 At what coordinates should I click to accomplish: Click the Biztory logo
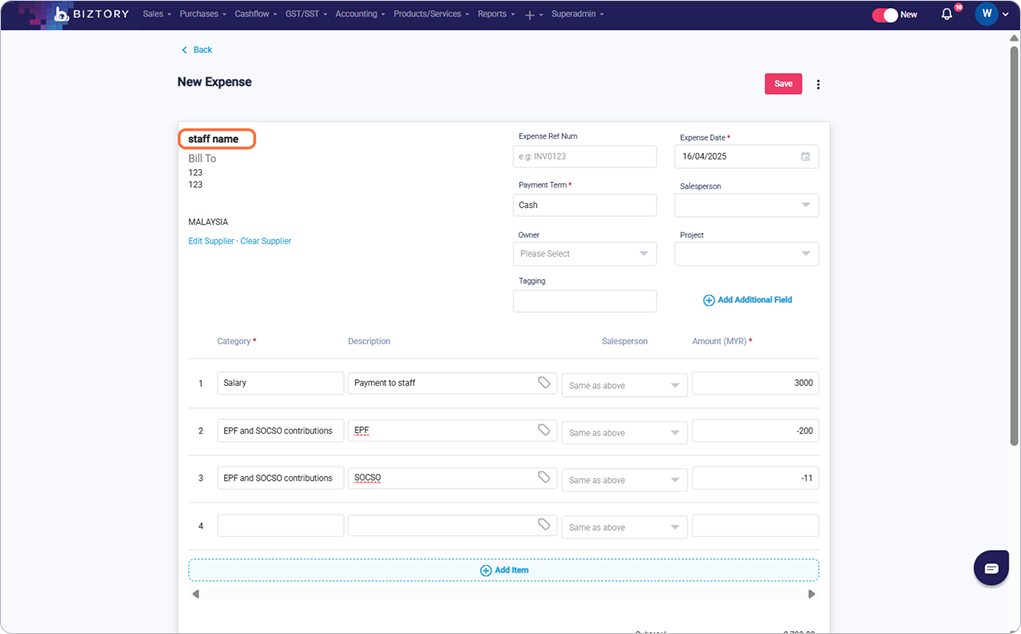pos(91,14)
